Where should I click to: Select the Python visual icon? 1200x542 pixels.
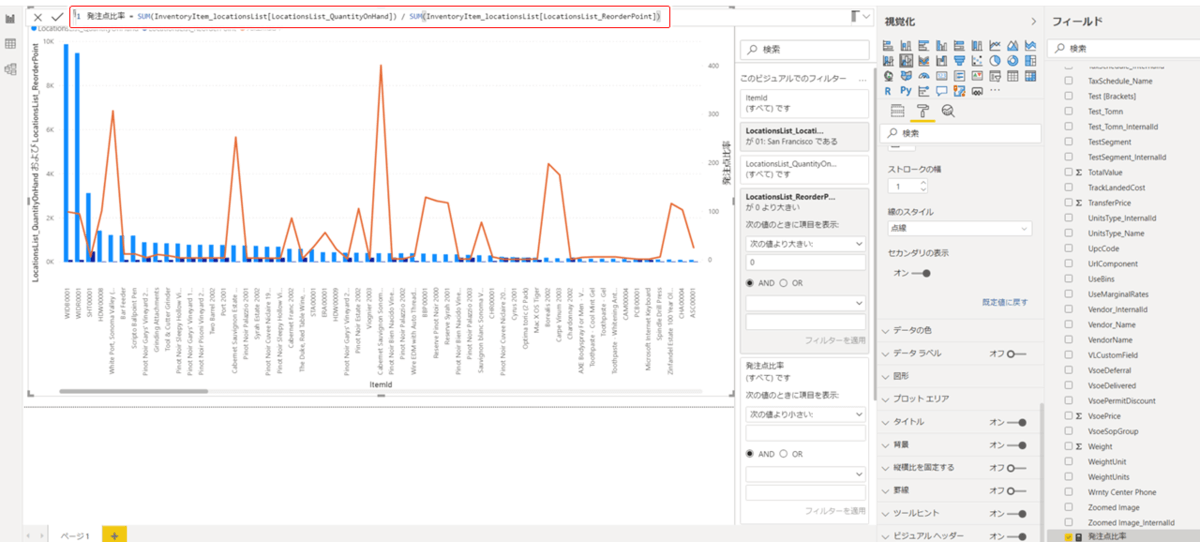click(905, 90)
